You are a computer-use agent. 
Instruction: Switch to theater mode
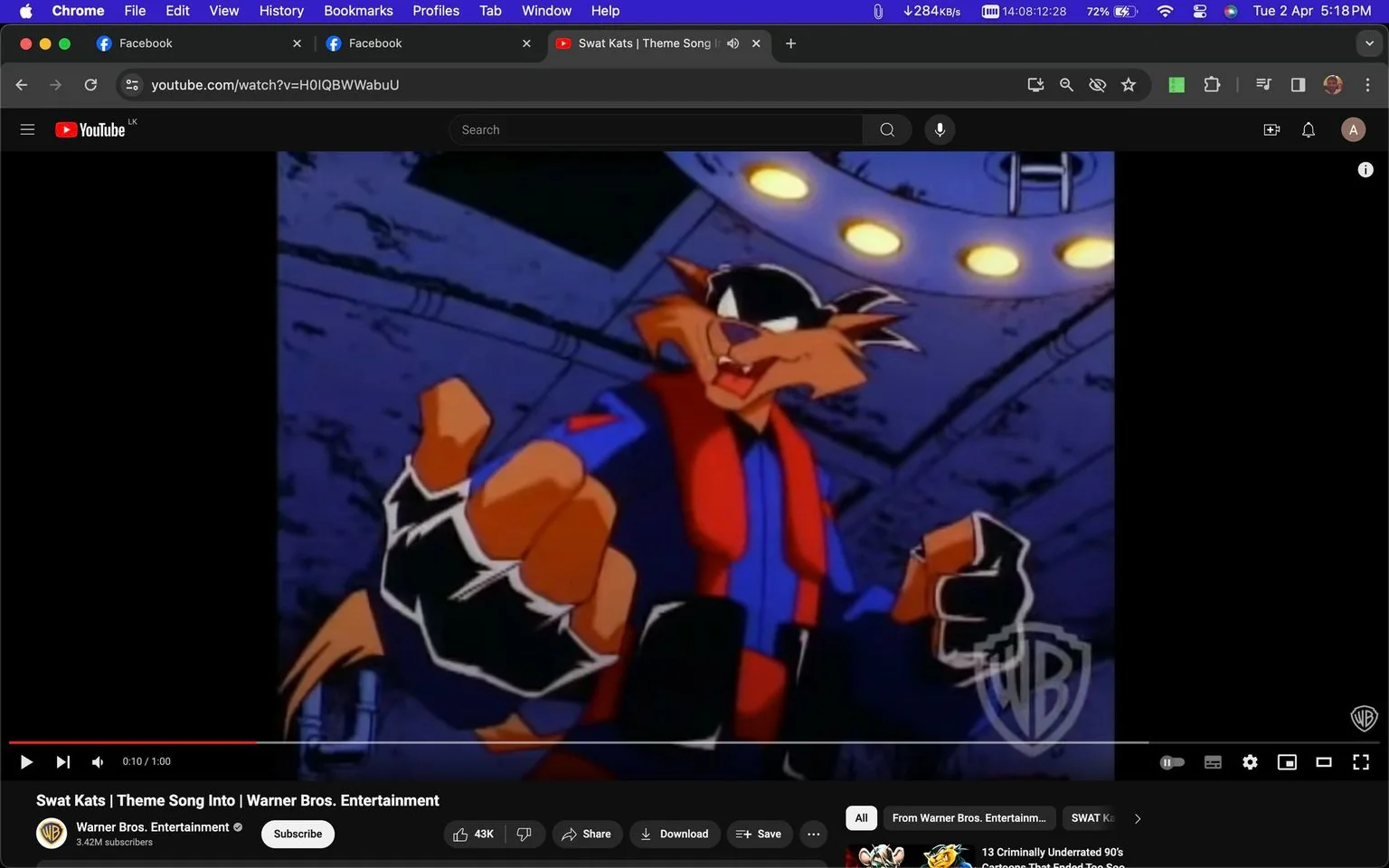pos(1324,762)
